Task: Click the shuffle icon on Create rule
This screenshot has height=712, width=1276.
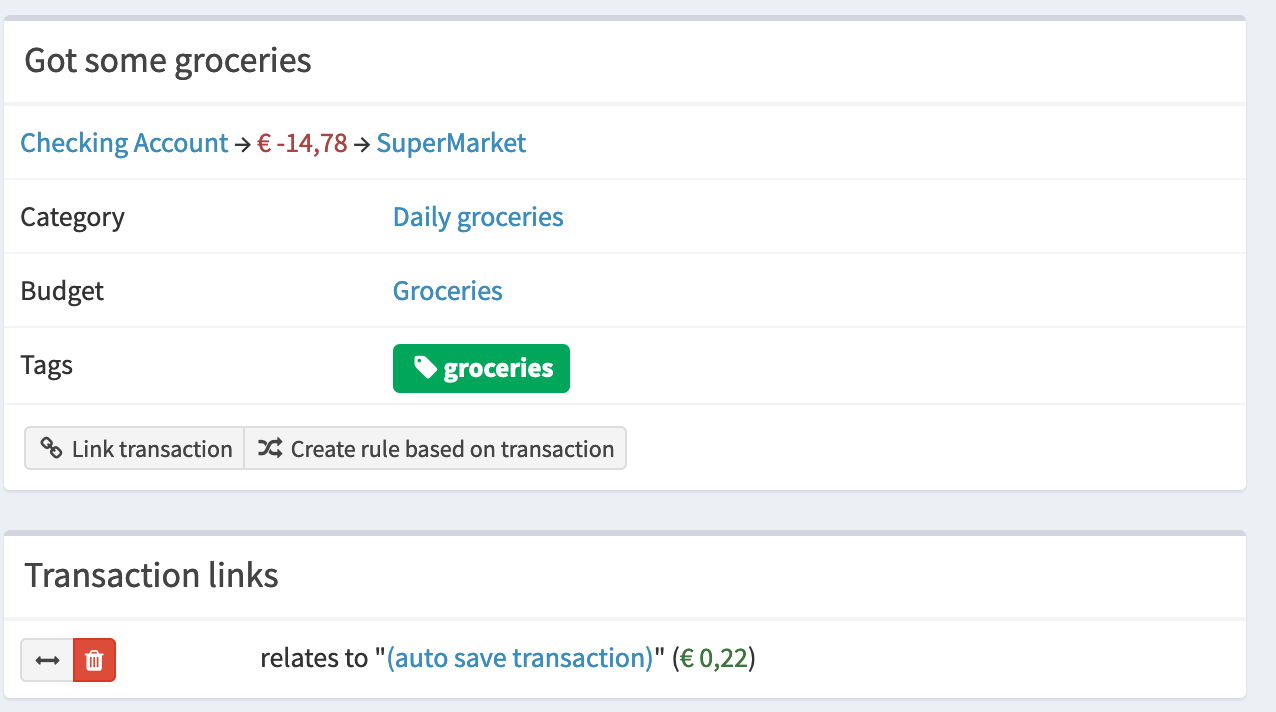Action: [270, 449]
